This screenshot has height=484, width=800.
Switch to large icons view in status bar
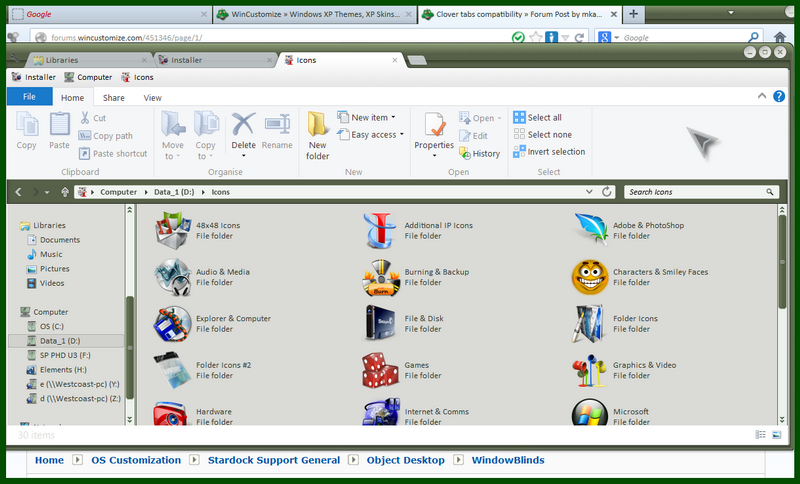(x=777, y=435)
